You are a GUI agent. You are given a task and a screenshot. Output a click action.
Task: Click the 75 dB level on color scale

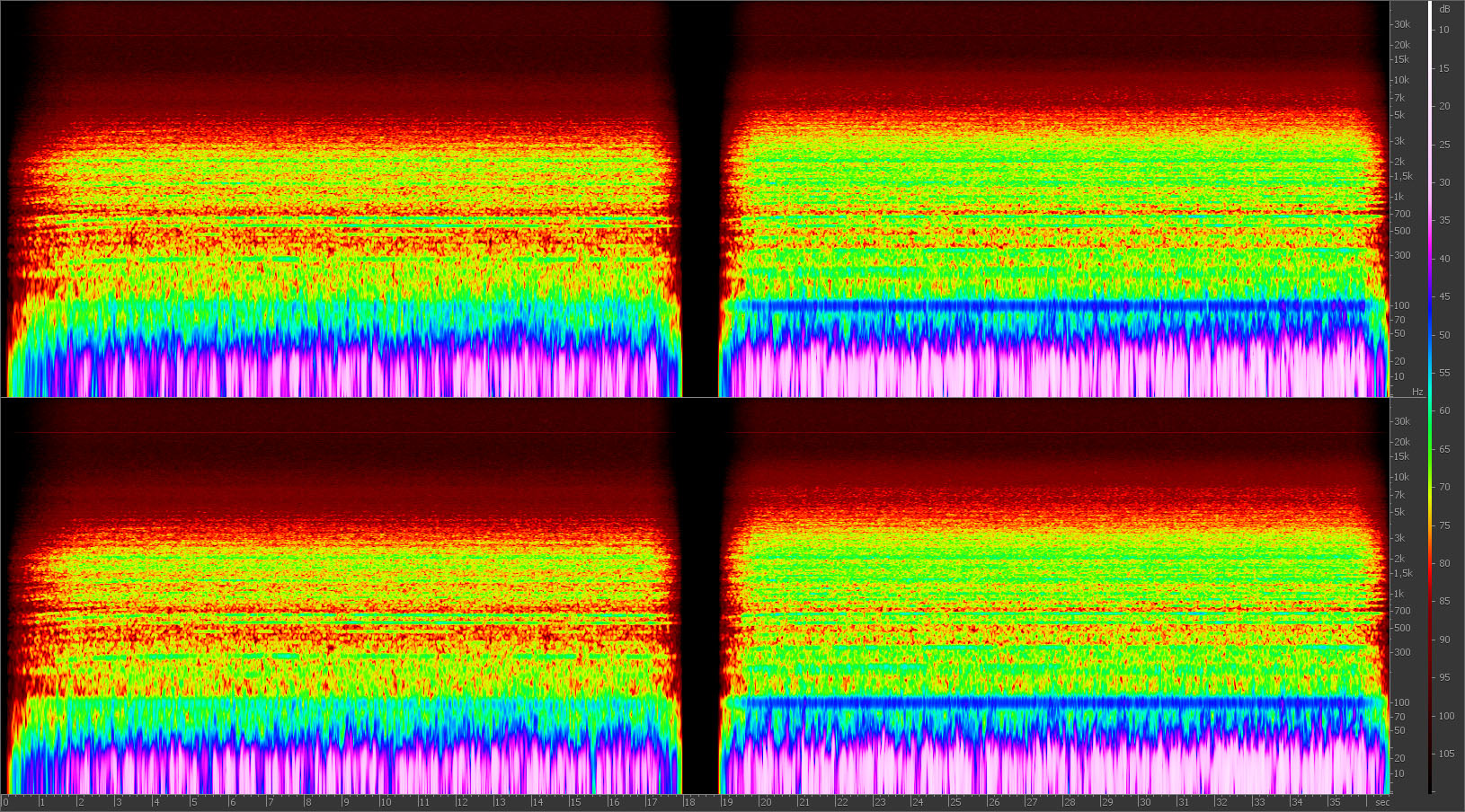coord(1444,525)
